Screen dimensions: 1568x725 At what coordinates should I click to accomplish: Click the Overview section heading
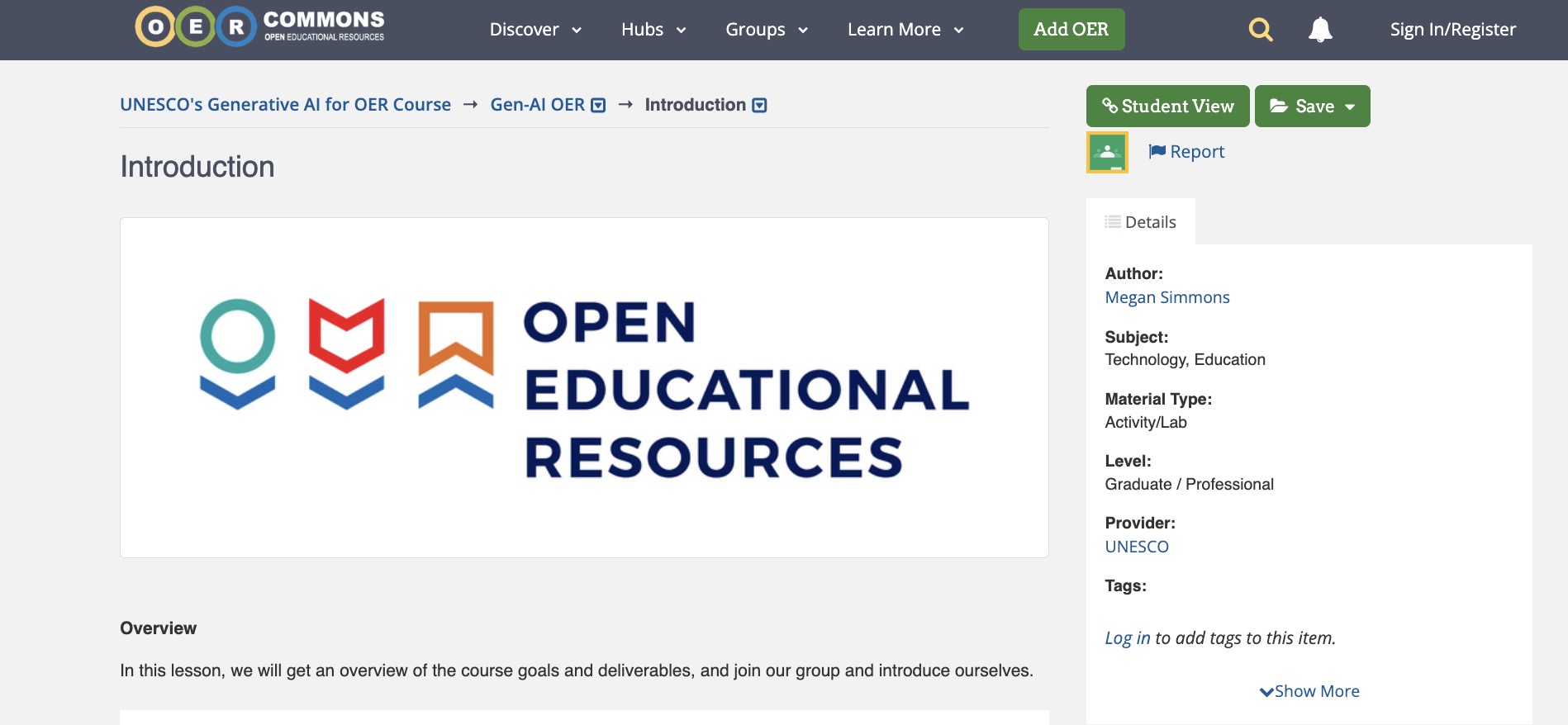click(x=159, y=628)
